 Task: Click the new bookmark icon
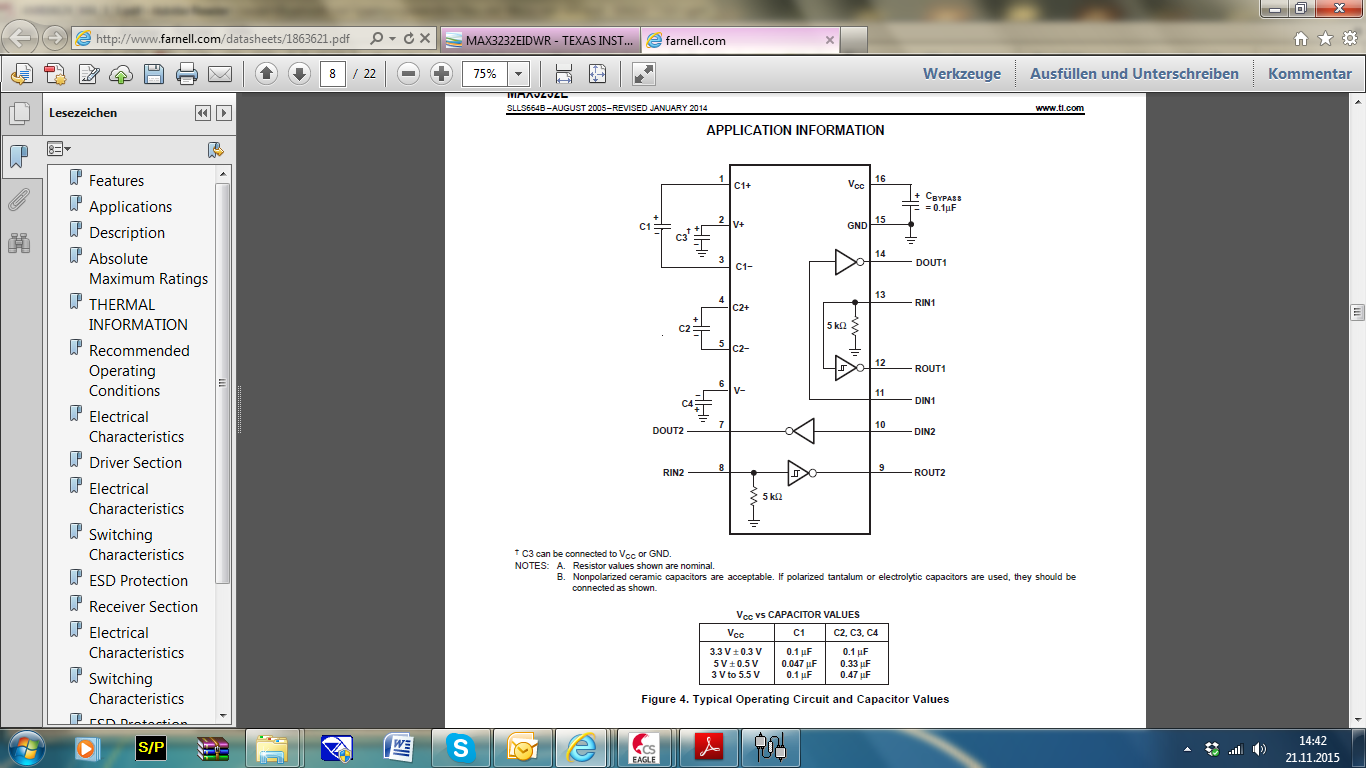pos(215,150)
